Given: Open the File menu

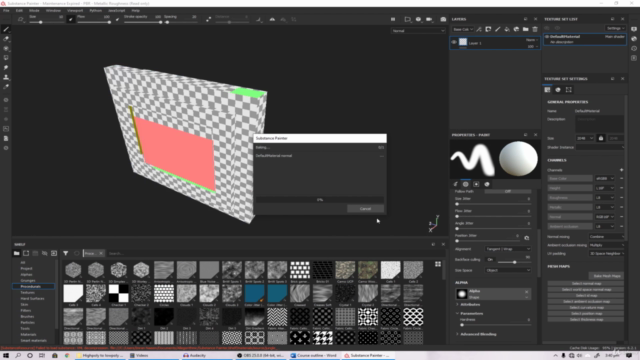Looking at the screenshot, I should [6, 11].
